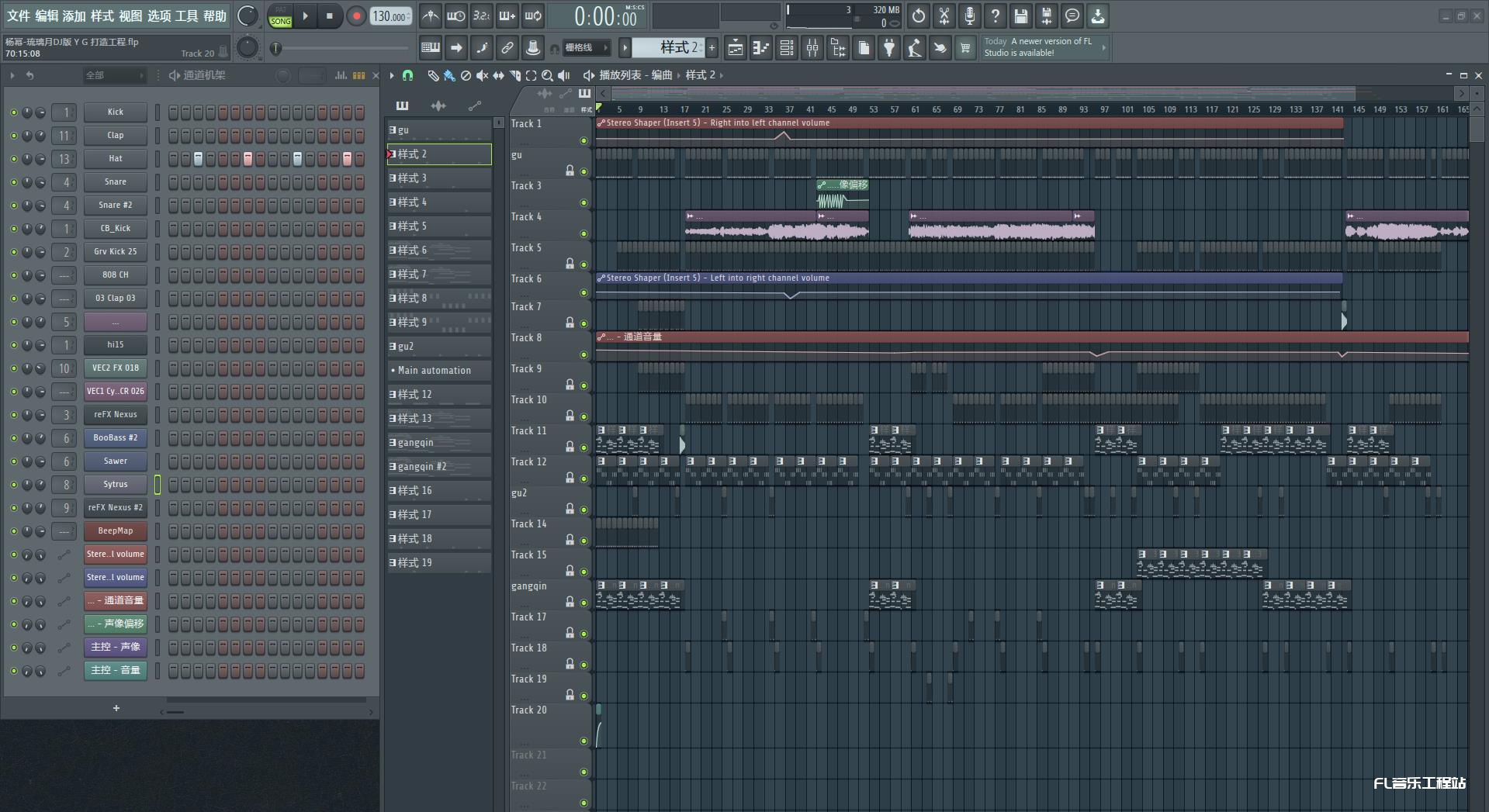
Task: Open the 编辑 menu
Action: [x=47, y=16]
